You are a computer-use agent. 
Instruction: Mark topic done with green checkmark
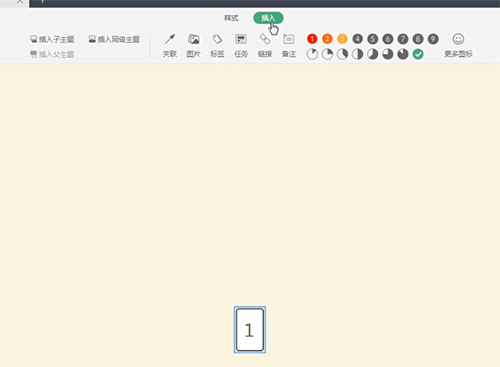[418, 54]
